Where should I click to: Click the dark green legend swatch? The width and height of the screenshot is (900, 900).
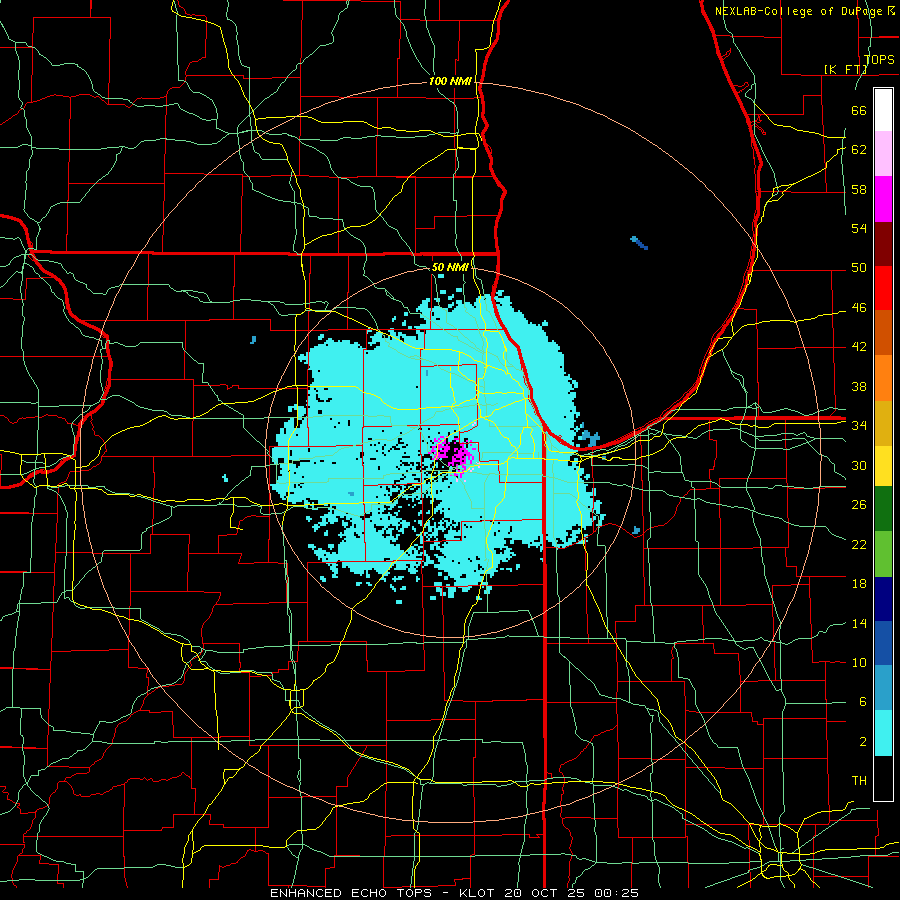click(x=883, y=509)
